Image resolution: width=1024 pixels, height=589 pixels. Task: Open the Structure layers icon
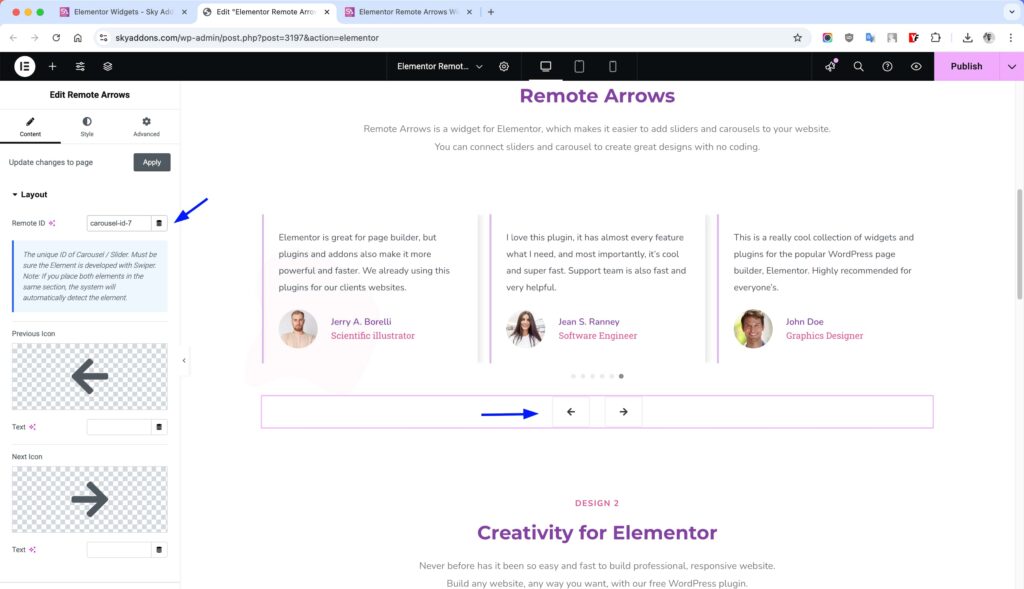(x=108, y=66)
